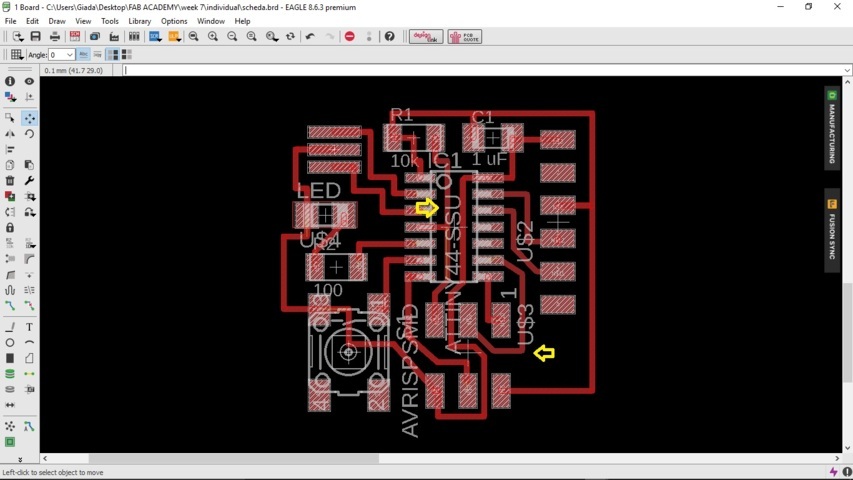
Task: Select the Align tool
Action: [10, 149]
